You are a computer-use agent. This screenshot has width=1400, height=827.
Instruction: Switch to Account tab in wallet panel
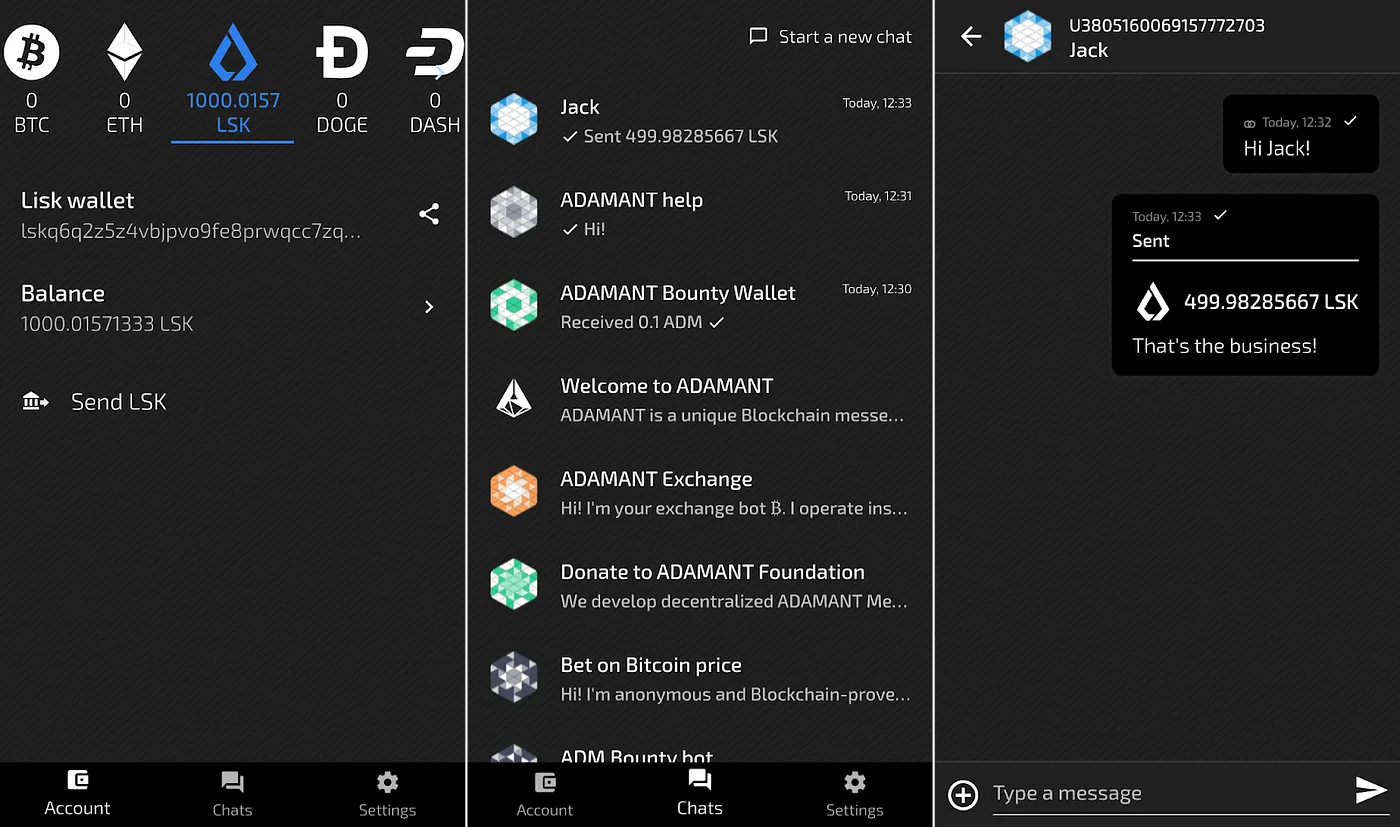[77, 794]
